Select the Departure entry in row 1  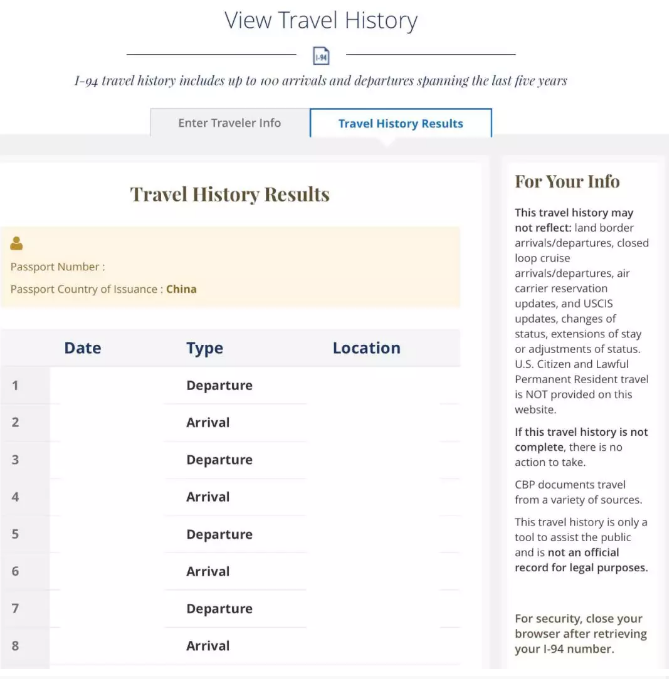(219, 385)
